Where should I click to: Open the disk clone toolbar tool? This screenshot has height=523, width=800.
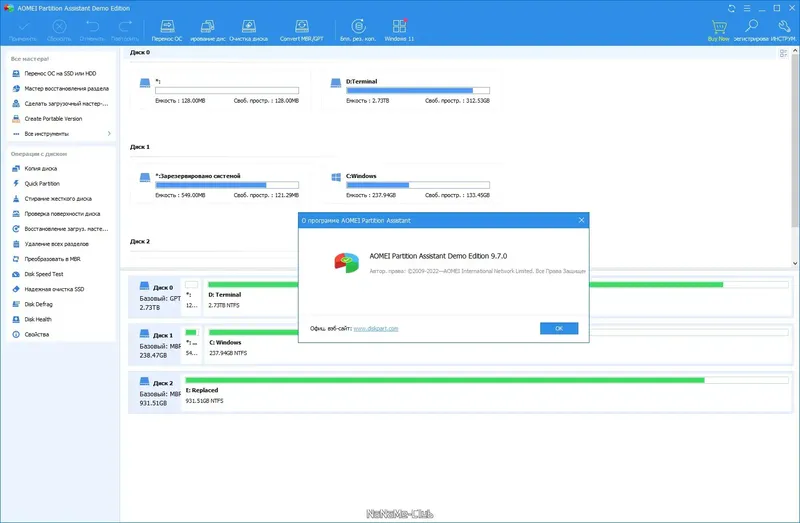point(208,31)
